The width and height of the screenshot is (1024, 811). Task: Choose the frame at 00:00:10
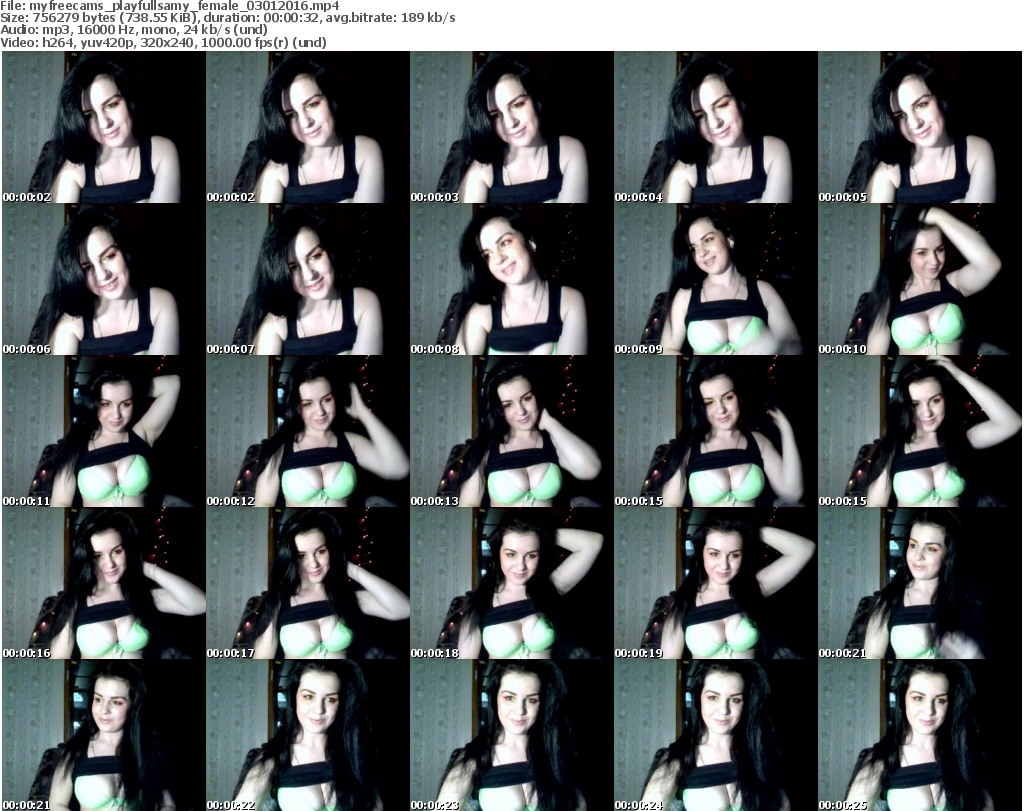(920, 279)
